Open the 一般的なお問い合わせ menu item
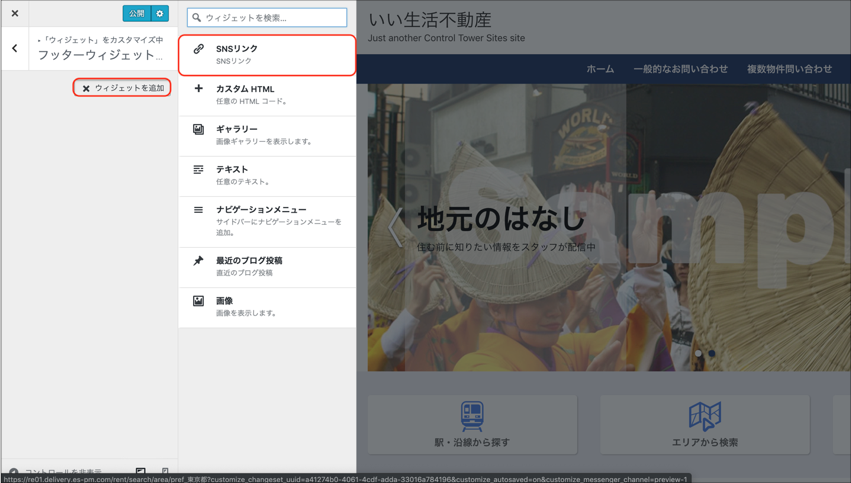 (x=680, y=69)
